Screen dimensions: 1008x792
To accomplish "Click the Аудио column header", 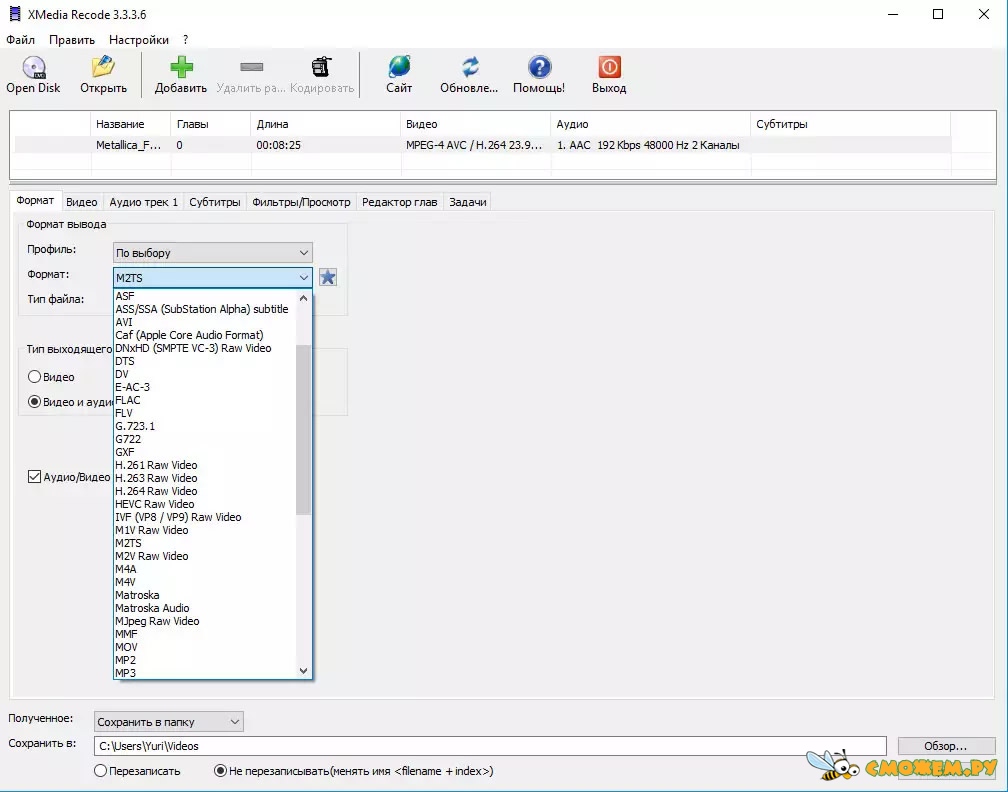I will (650, 124).
